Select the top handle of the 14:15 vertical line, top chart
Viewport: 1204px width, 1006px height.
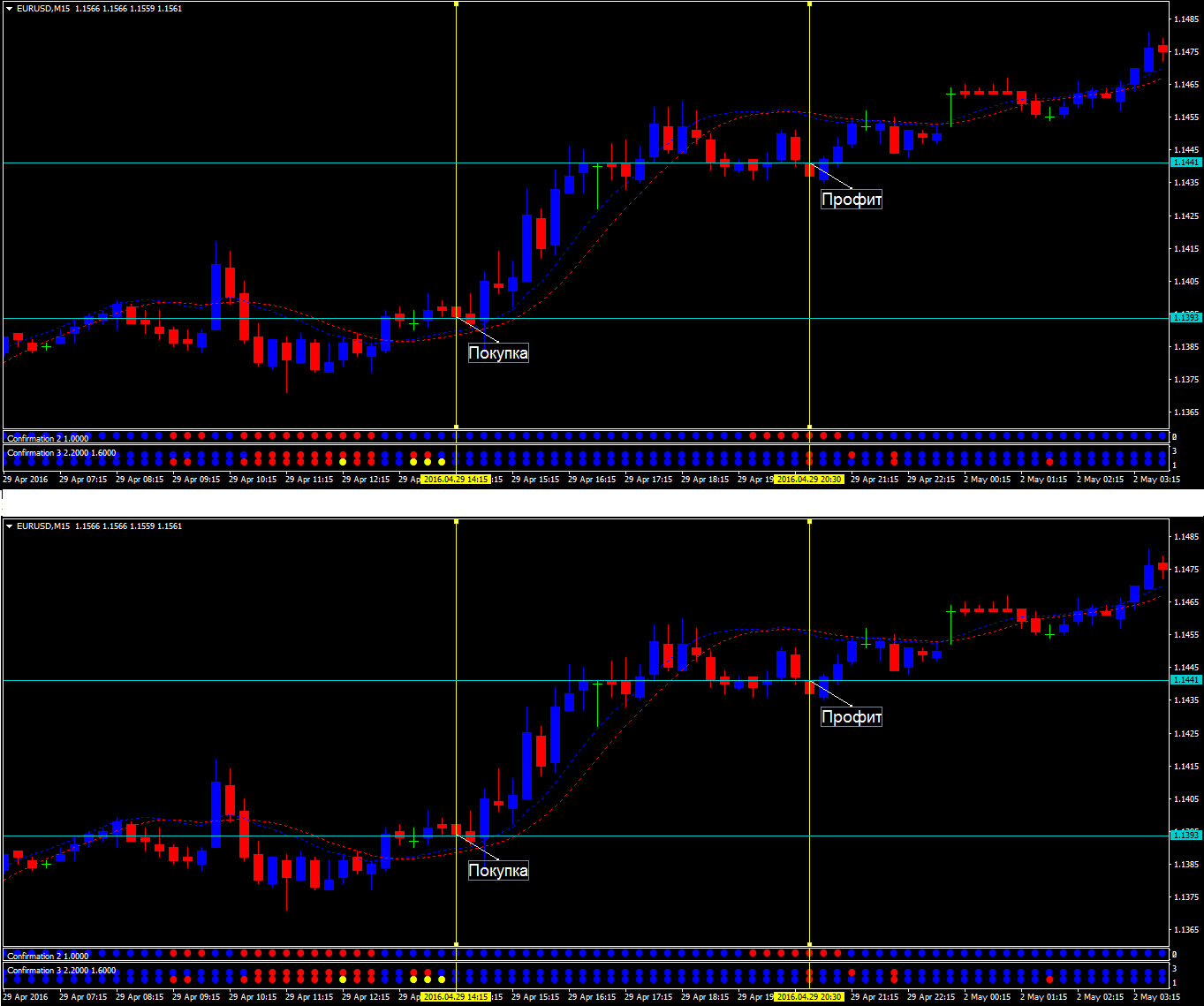(456, 4)
